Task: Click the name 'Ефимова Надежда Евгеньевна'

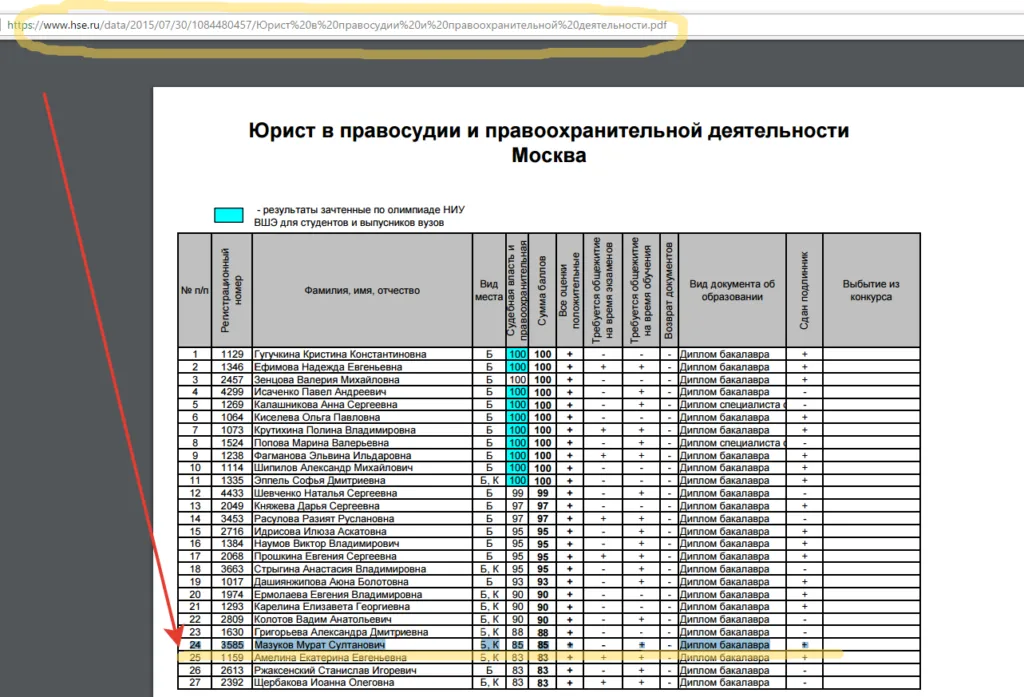Action: 328,367
